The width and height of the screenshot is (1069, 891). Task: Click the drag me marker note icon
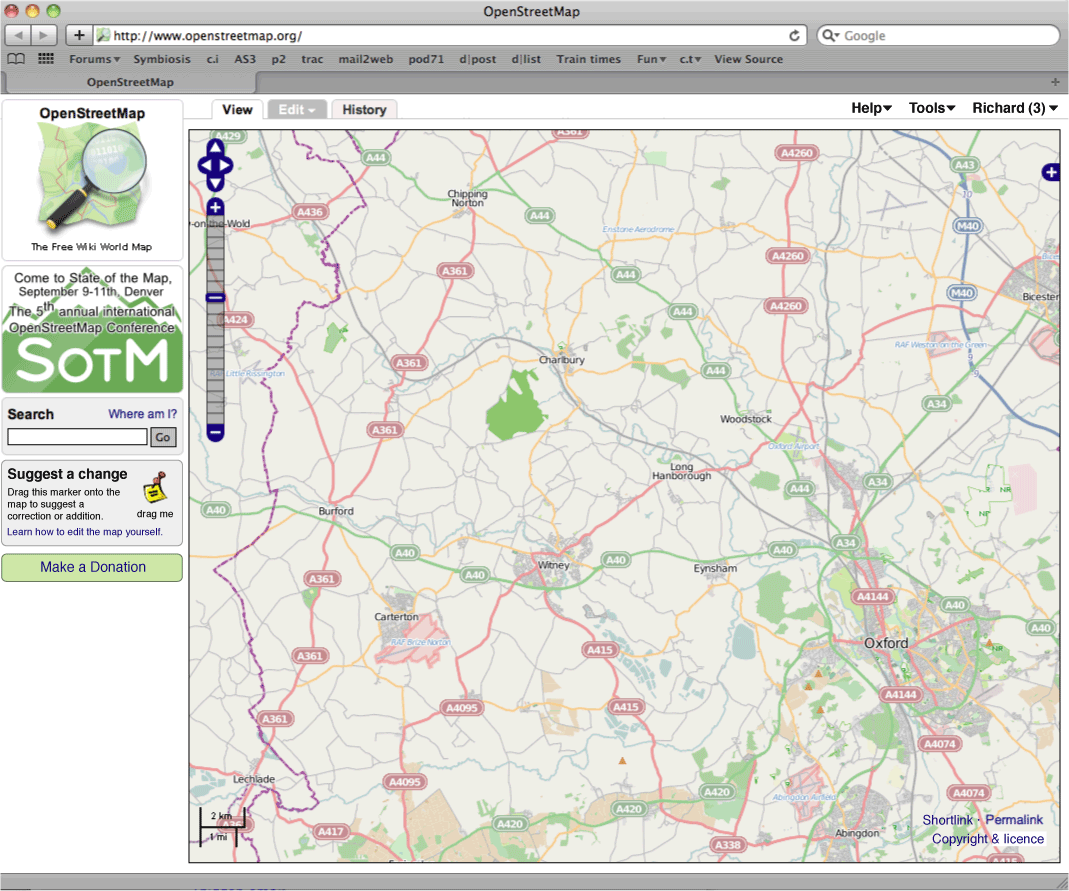(x=156, y=487)
